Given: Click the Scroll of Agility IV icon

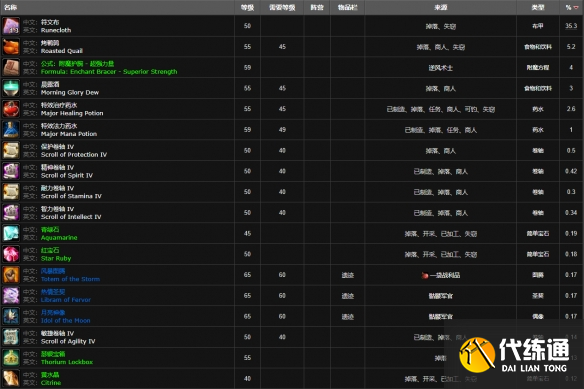Looking at the screenshot, I should (x=11, y=337).
